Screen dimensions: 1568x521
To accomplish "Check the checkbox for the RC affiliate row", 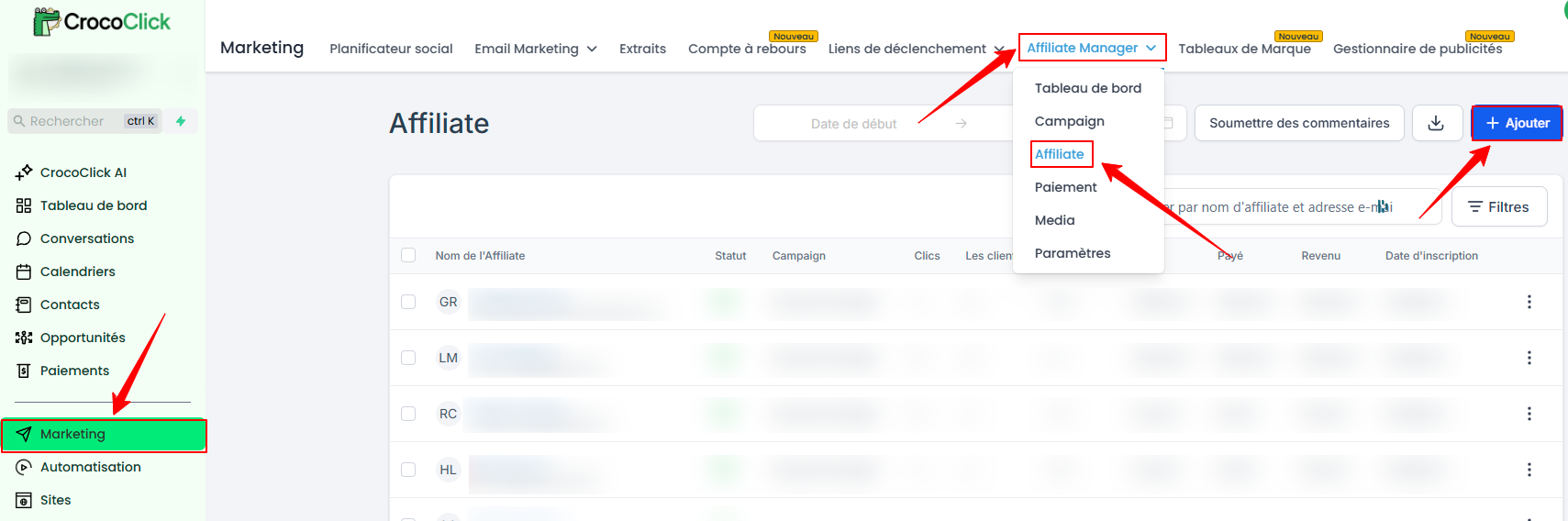I will pos(408,414).
